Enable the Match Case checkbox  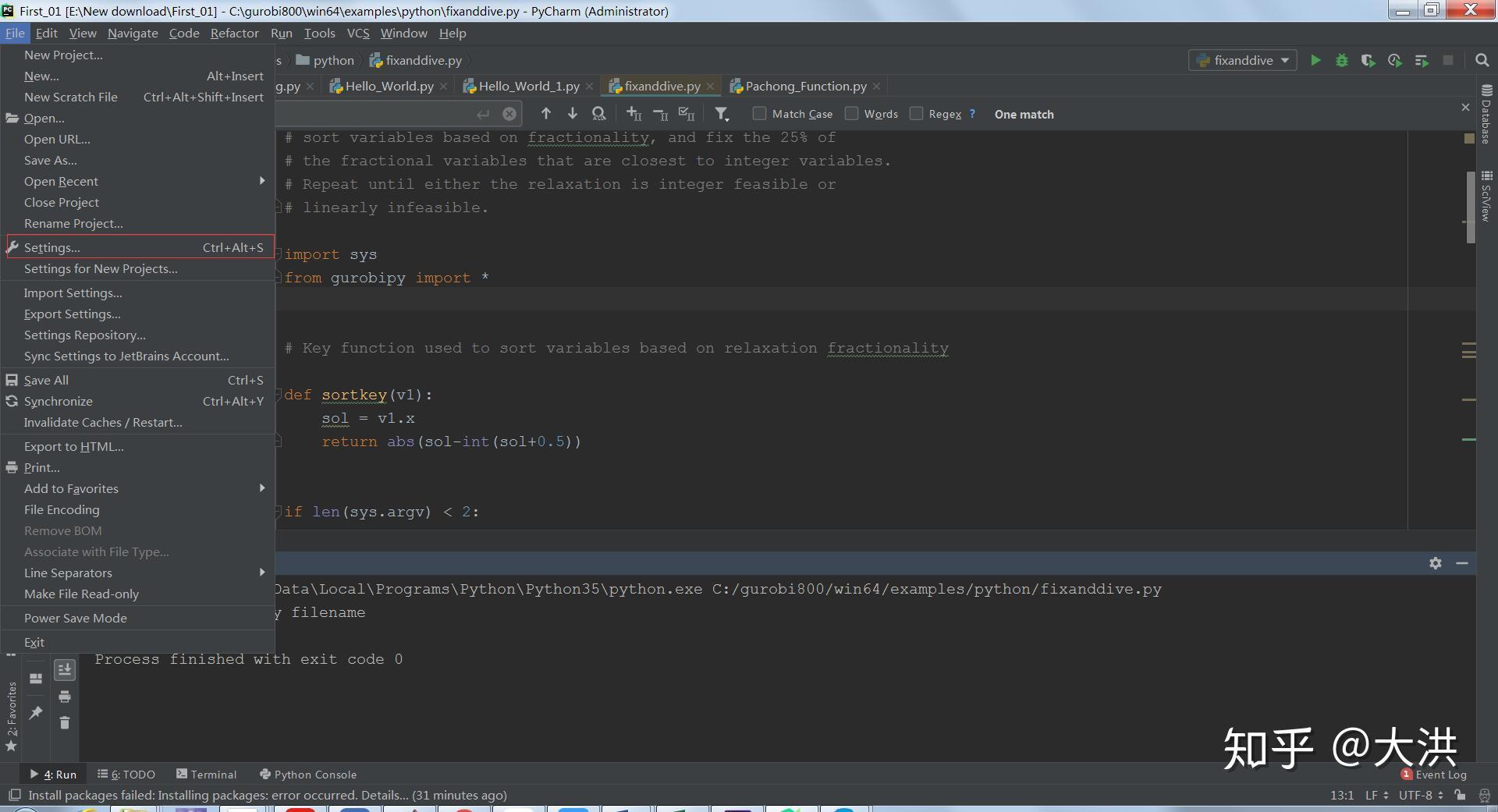tap(758, 113)
